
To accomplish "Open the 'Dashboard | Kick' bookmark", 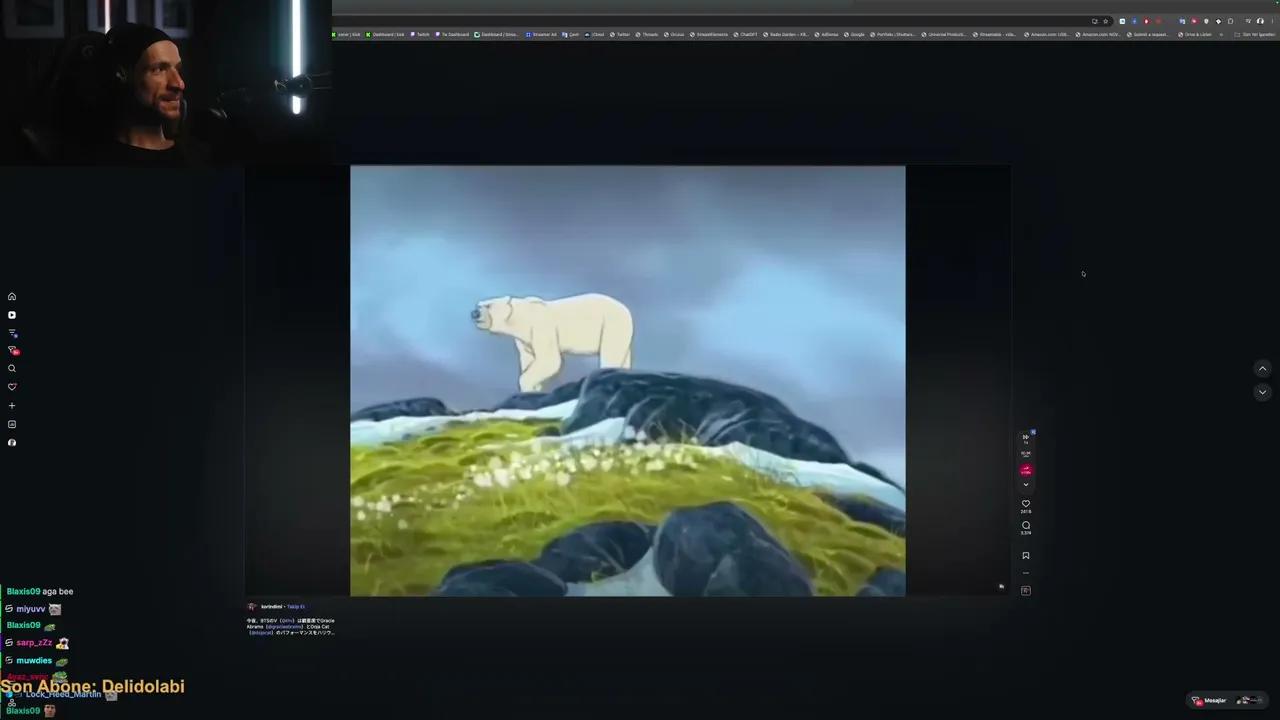I will pos(385,35).
